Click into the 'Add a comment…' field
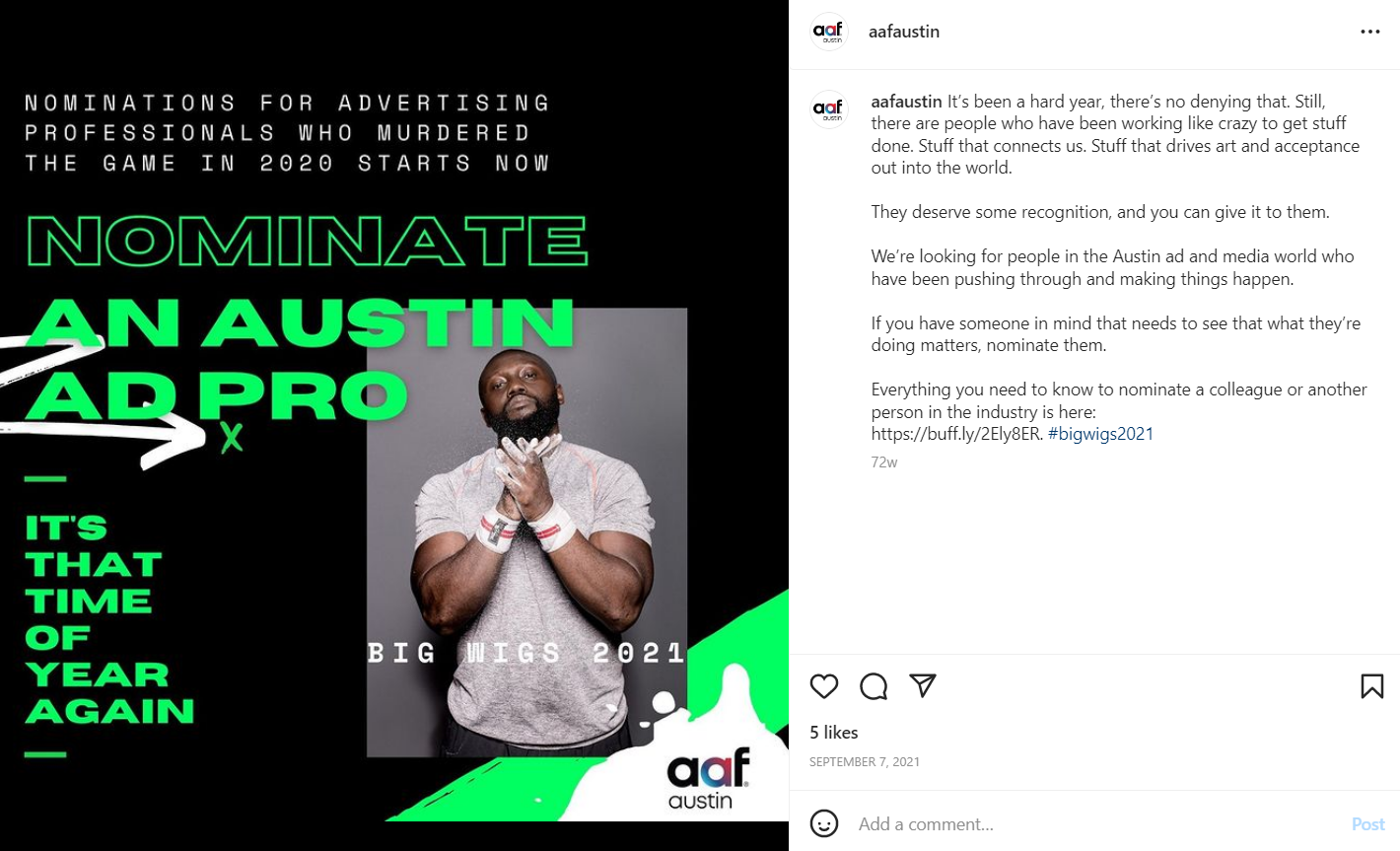This screenshot has width=1400, height=851. [x=1094, y=824]
